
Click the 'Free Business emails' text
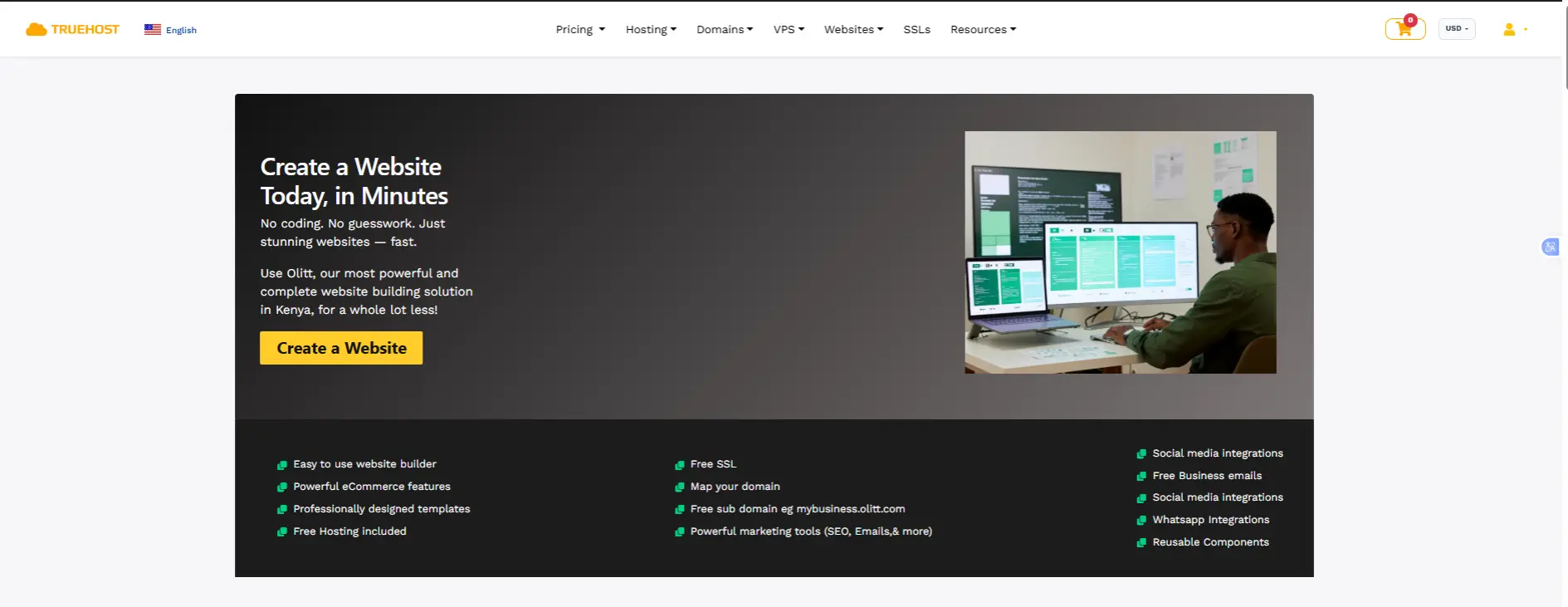click(x=1207, y=476)
